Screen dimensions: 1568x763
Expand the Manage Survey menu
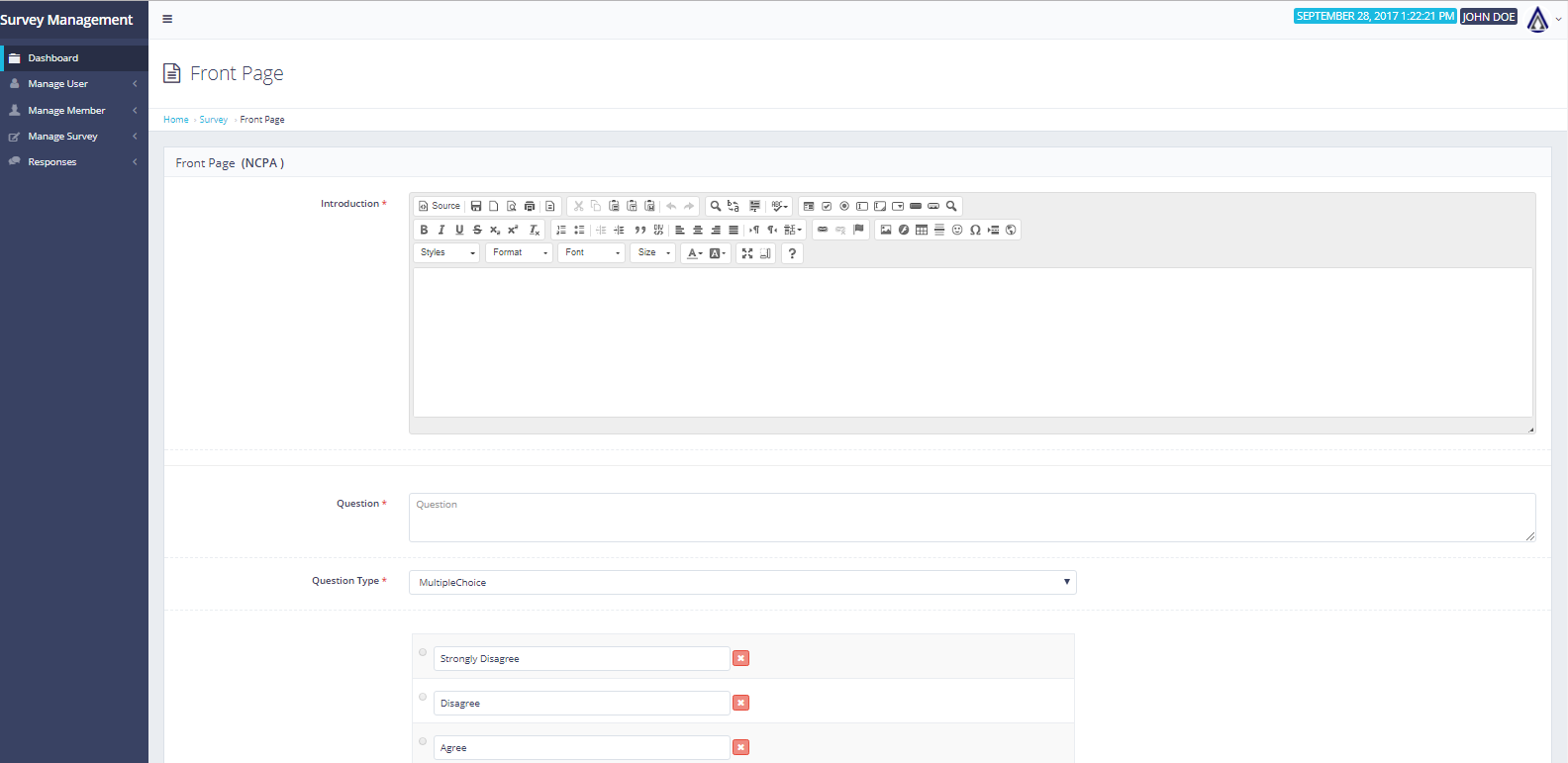click(63, 137)
